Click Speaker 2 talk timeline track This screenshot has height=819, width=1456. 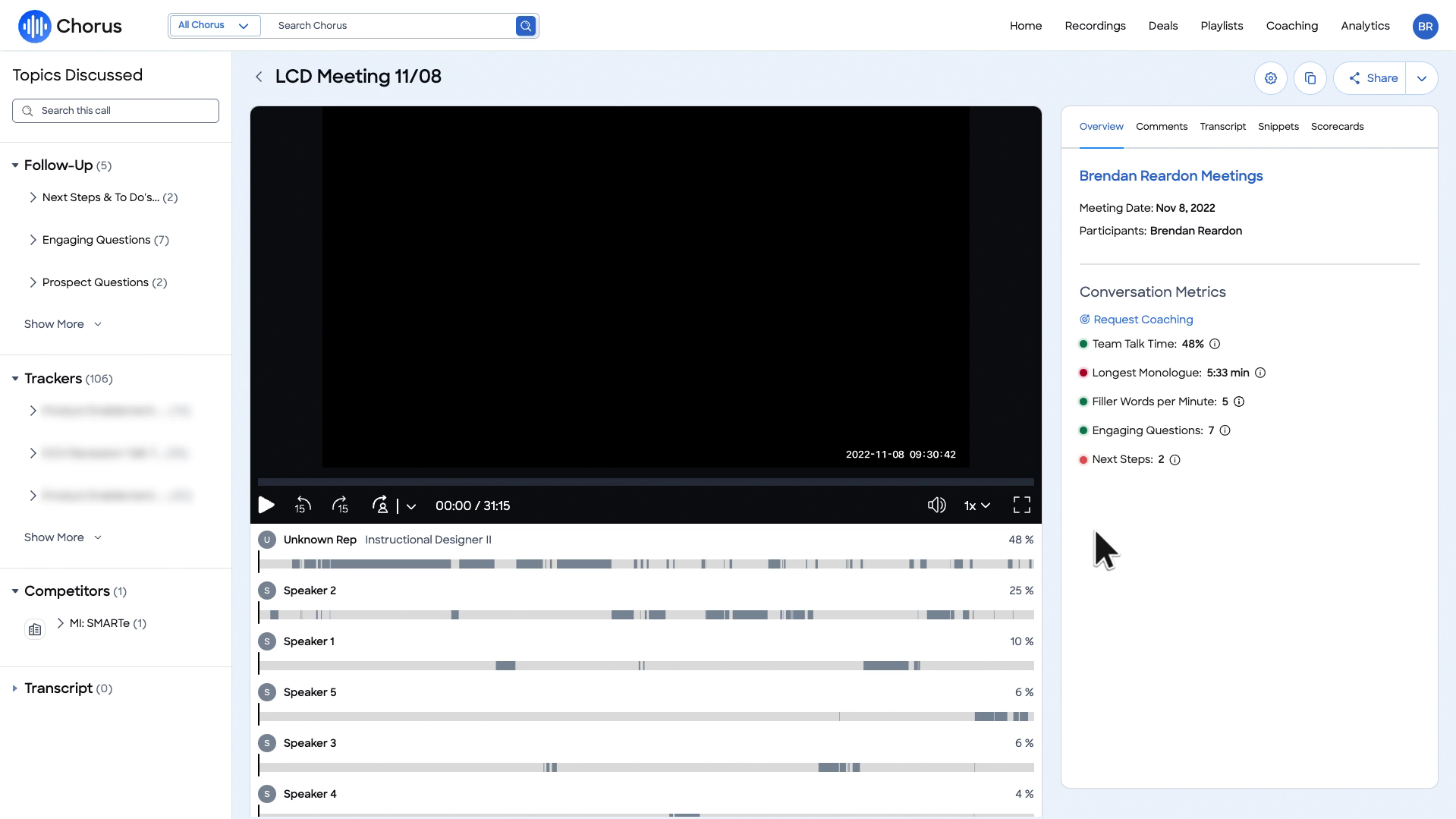point(646,615)
